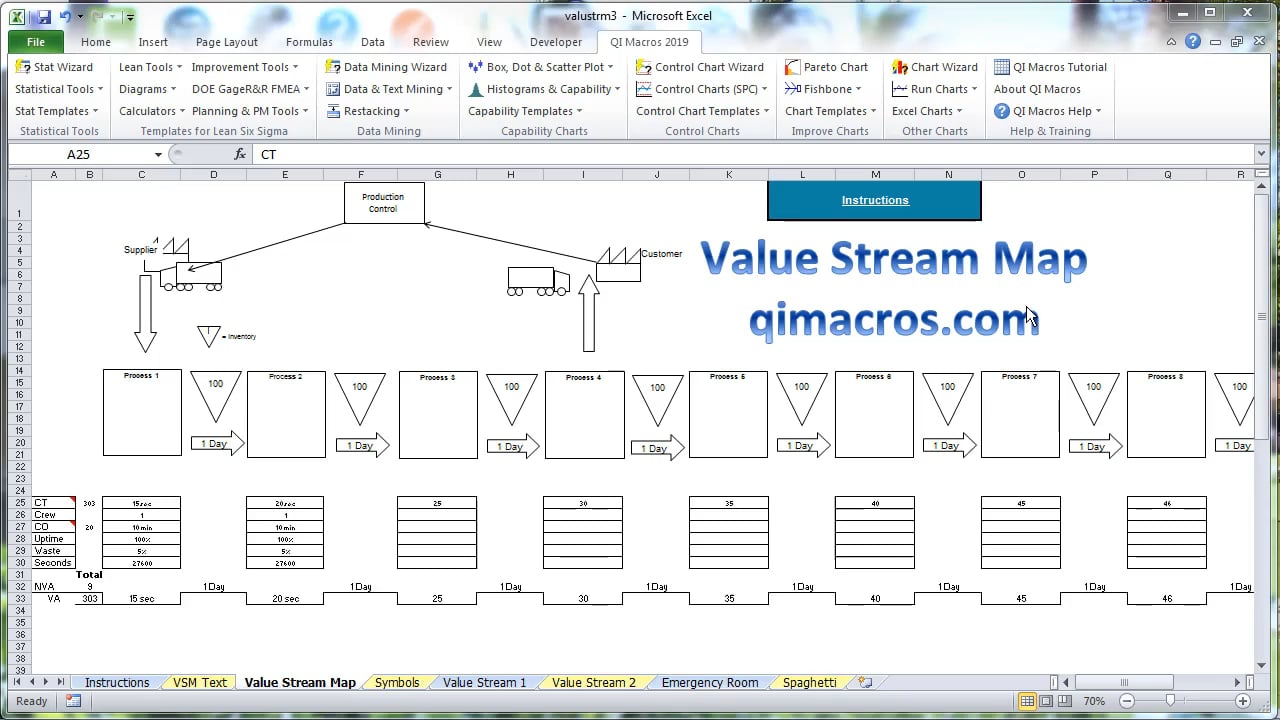Open Data & Text Mining menu
Screen dimensions: 1280x720
click(389, 89)
